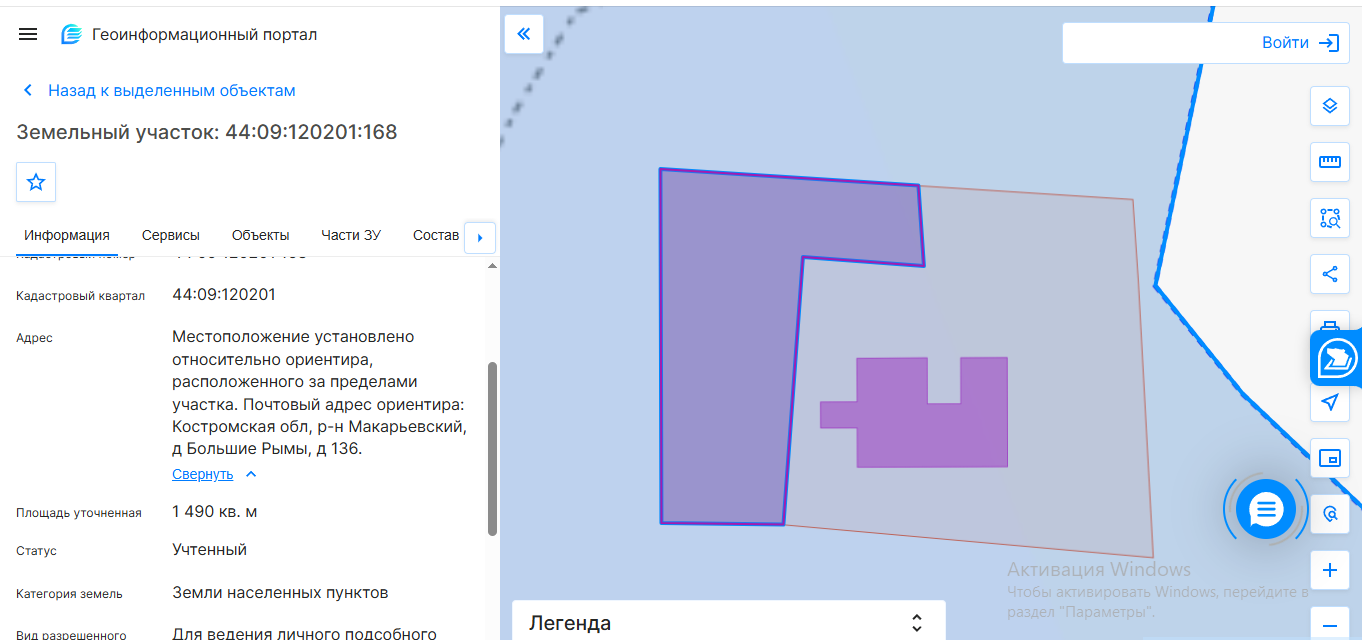Select the Части ЗУ tab
The height and width of the screenshot is (640, 1362).
[x=351, y=235]
